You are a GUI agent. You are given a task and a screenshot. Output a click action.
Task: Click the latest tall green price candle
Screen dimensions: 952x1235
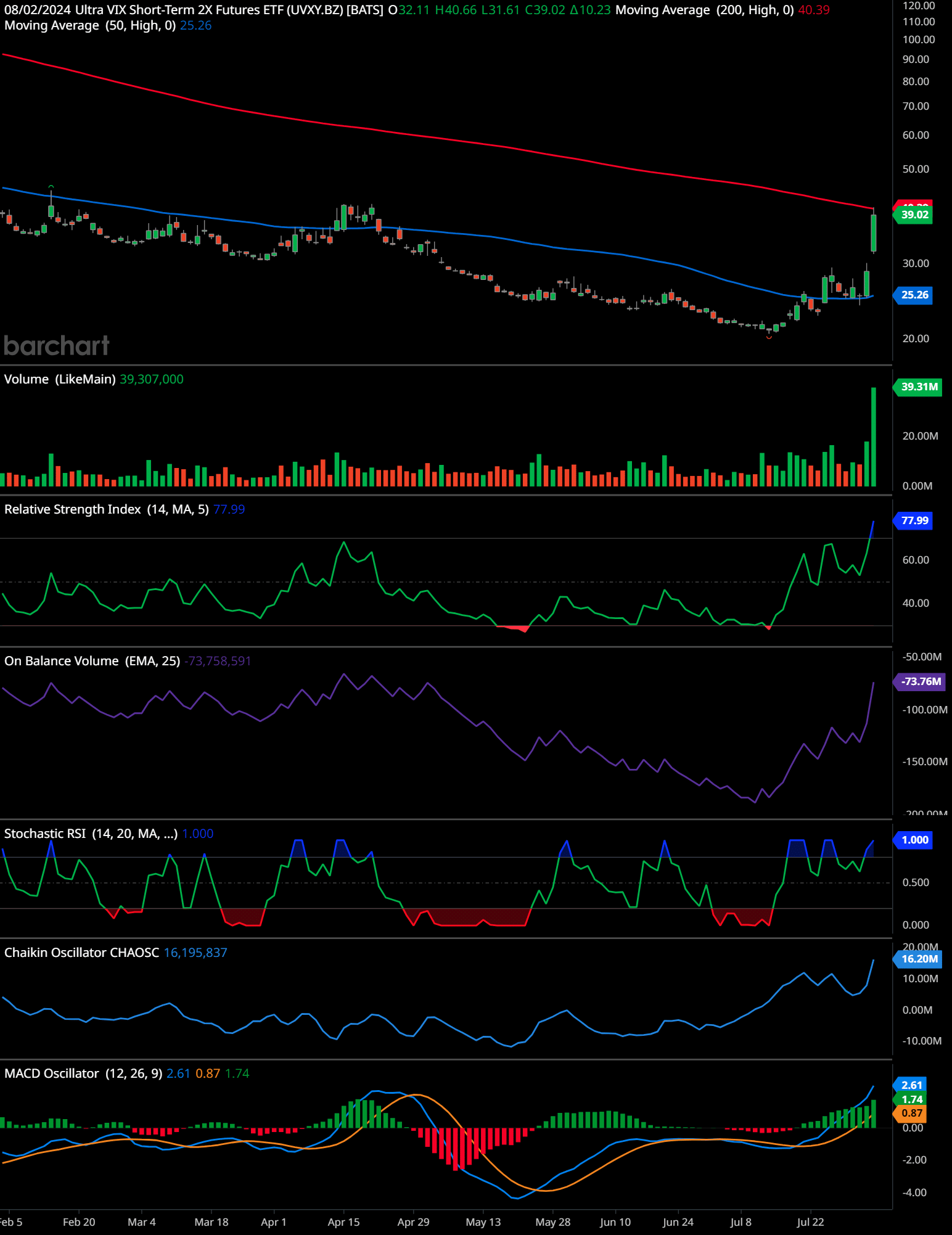874,232
